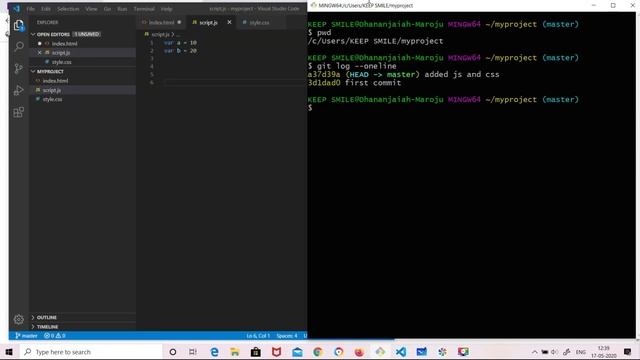Switch to Git Bash via taskbar icon
The width and height of the screenshot is (640, 360).
pos(380,352)
